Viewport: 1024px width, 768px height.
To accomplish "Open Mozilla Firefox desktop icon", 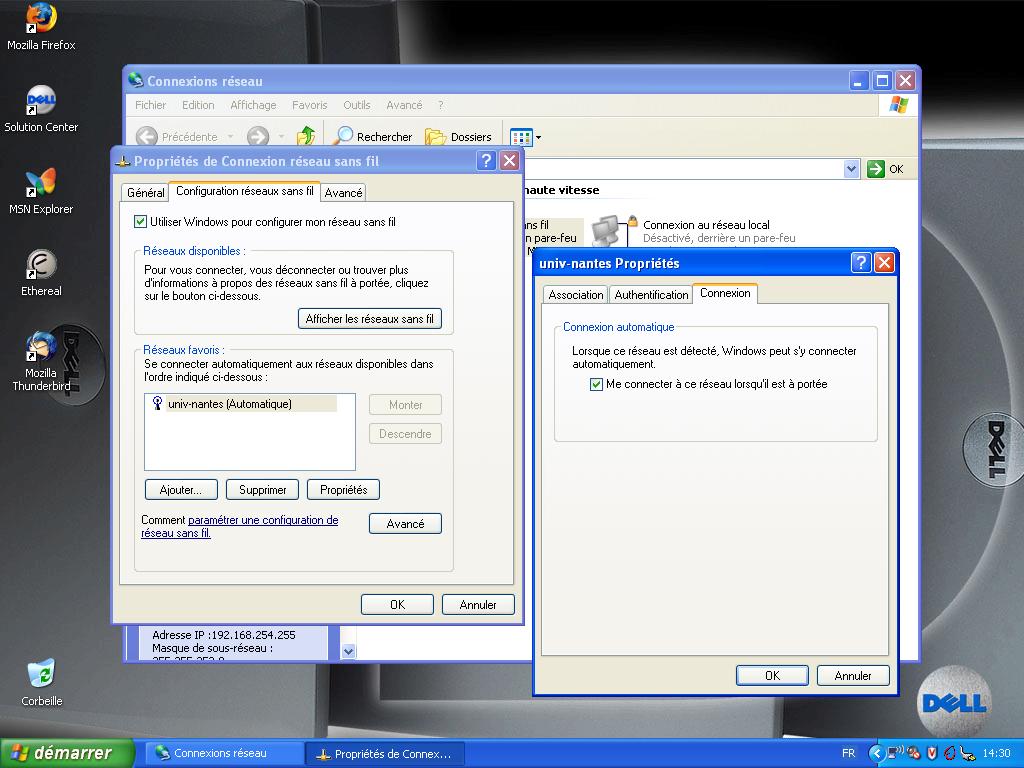I will (41, 20).
